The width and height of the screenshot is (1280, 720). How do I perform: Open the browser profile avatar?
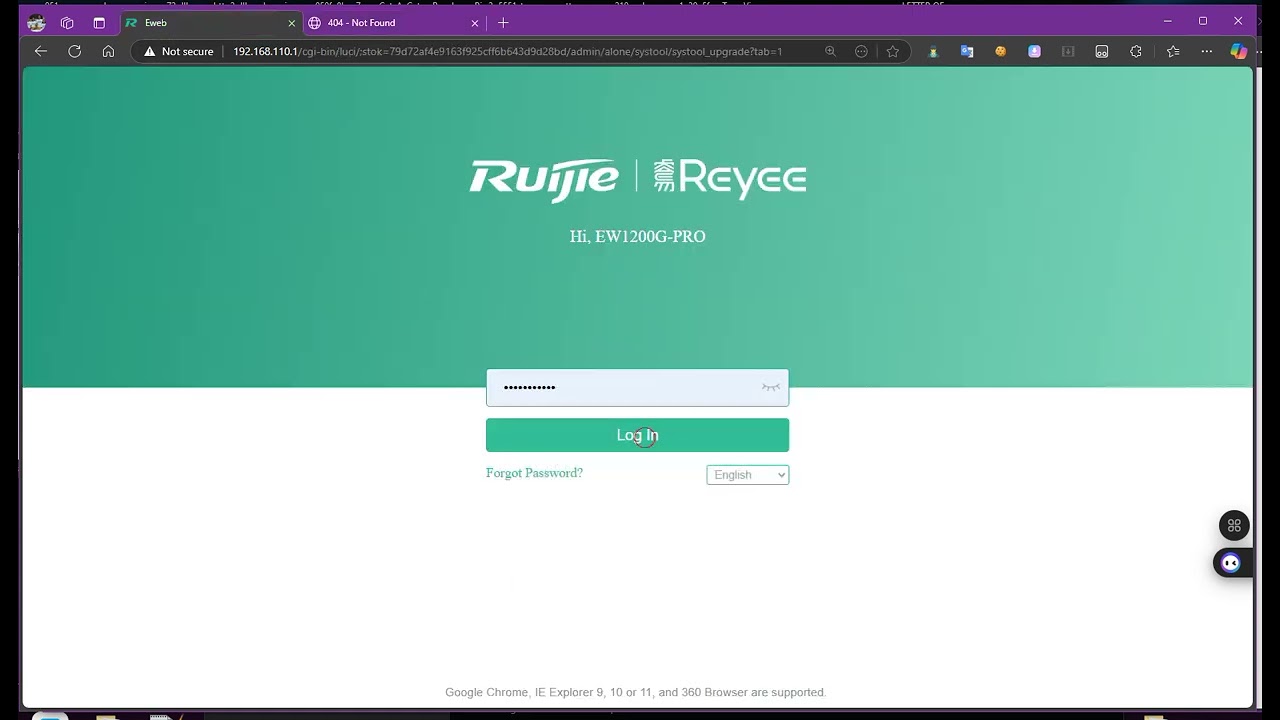(36, 22)
